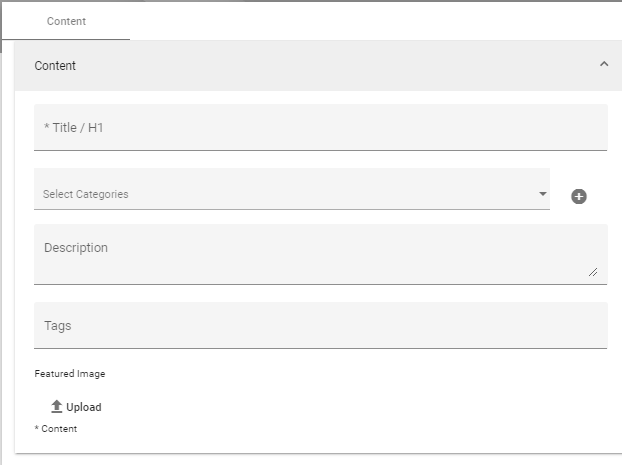
Task: Click the small arrow of Select Categories
Action: (x=543, y=194)
